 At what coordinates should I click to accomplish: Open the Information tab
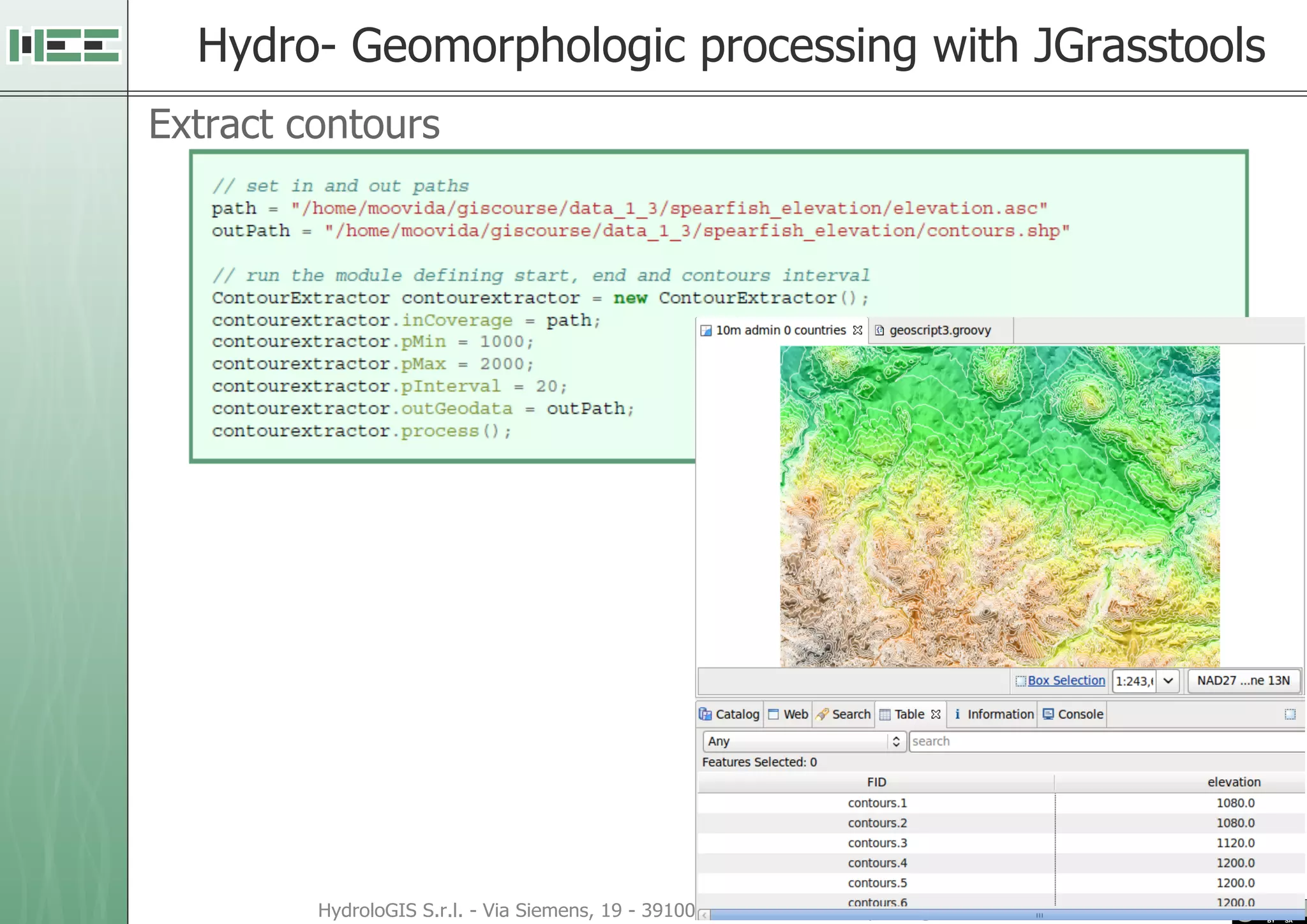tap(993, 714)
